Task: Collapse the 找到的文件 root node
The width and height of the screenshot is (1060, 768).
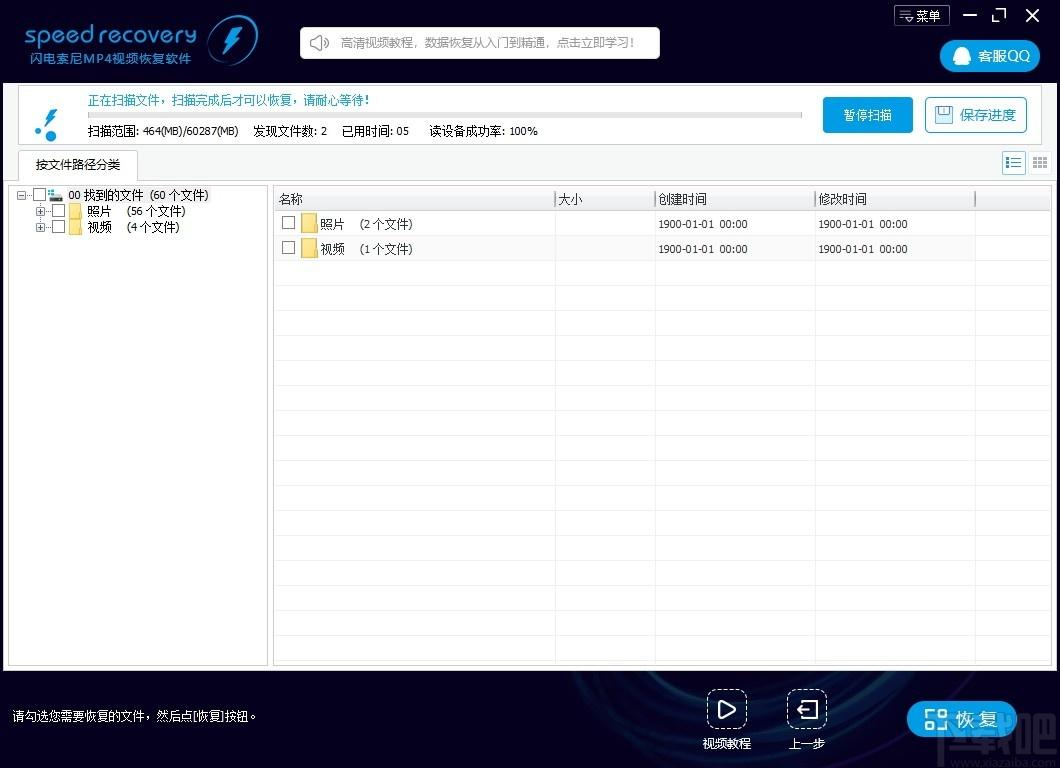Action: (x=21, y=195)
